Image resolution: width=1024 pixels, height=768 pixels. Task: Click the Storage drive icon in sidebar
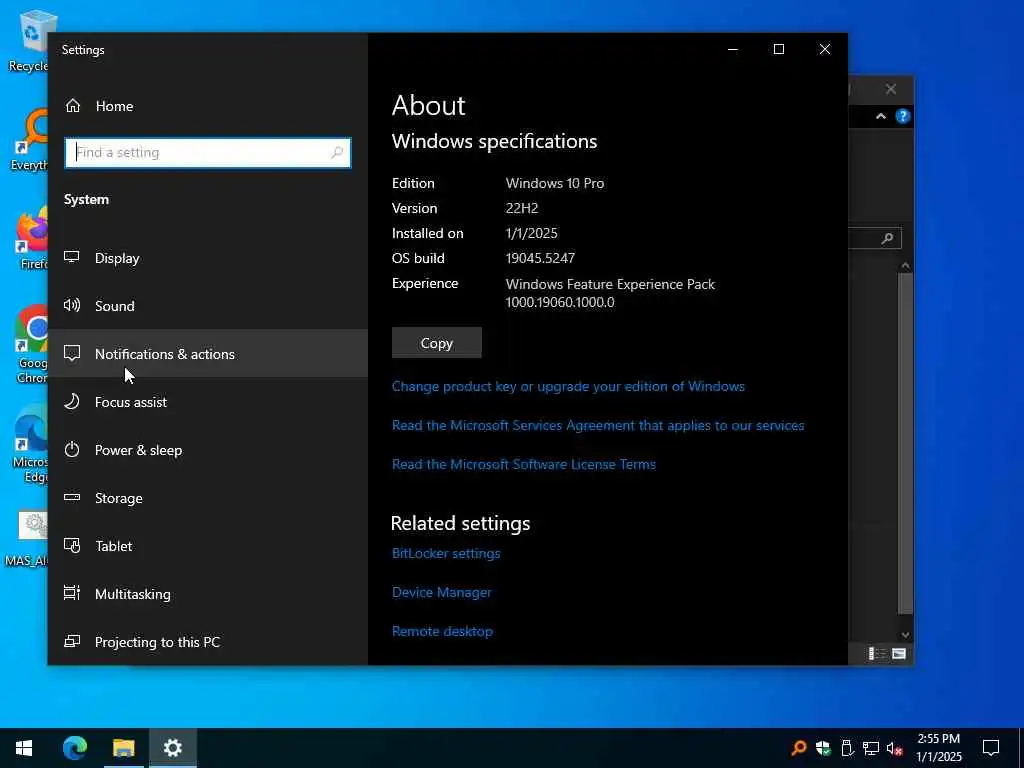click(x=72, y=498)
